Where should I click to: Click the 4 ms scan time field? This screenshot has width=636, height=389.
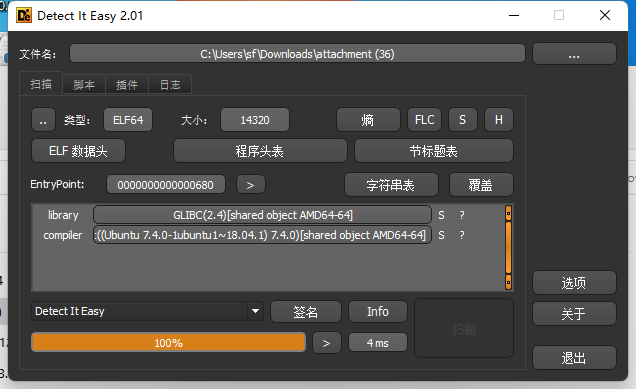click(x=378, y=343)
